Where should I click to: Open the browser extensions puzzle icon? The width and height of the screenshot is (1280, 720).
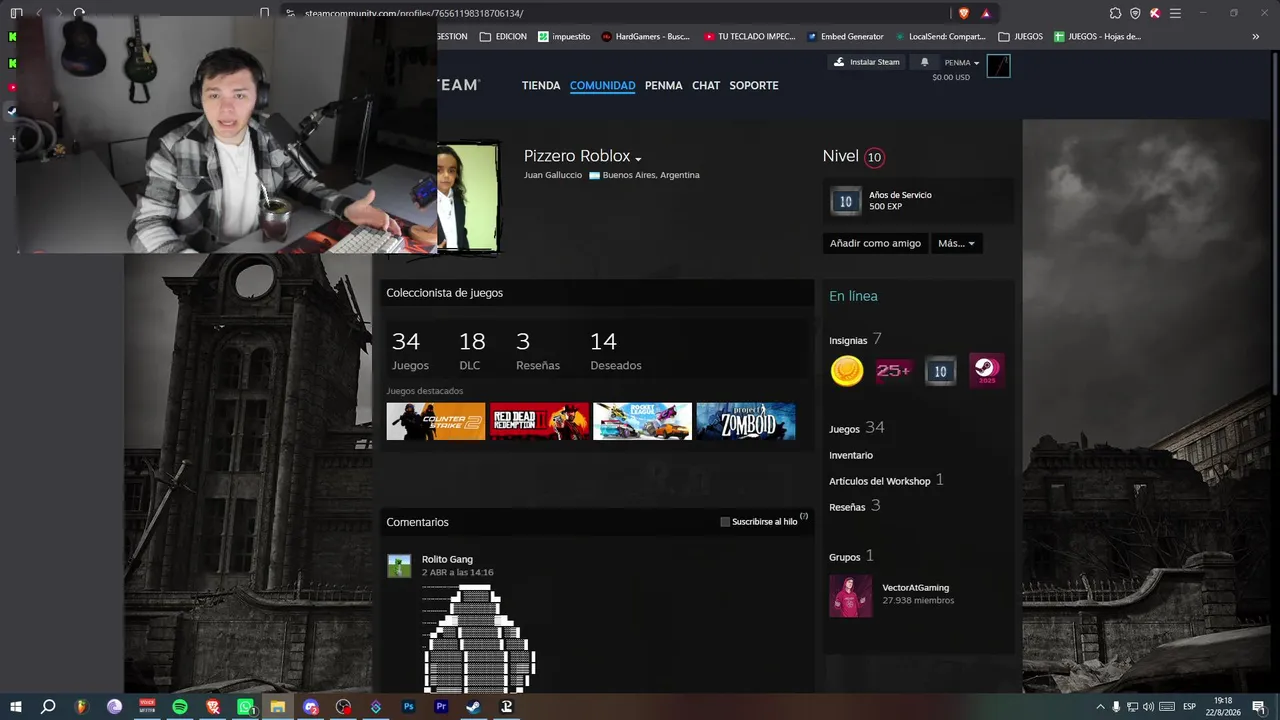1115,13
